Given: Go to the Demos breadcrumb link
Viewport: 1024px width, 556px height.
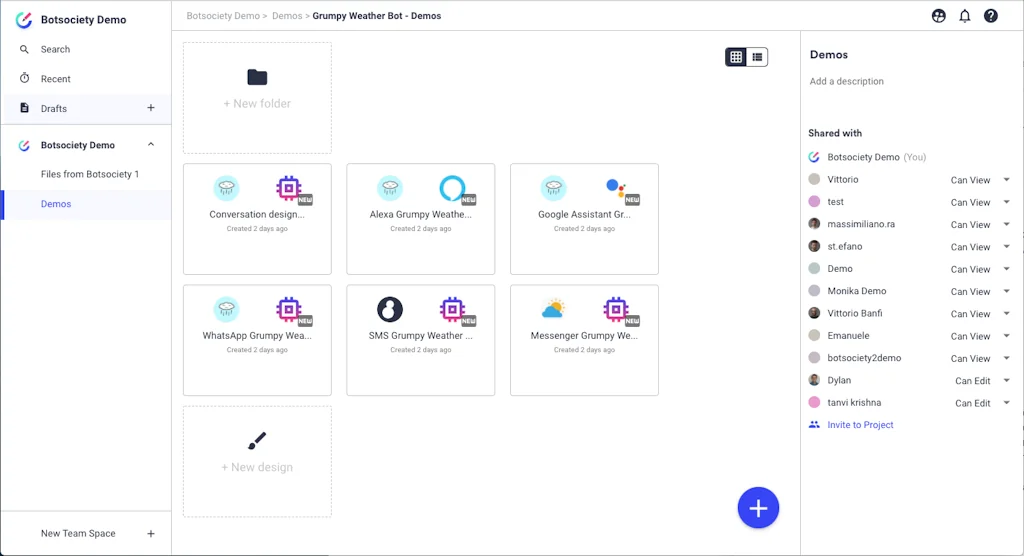Looking at the screenshot, I should (287, 16).
